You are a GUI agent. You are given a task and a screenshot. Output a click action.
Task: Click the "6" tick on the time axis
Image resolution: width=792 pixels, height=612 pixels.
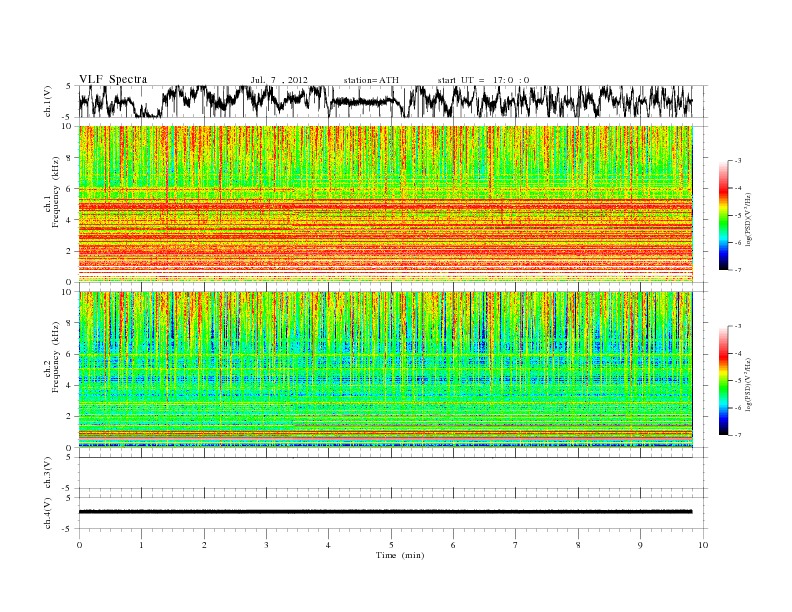(453, 545)
